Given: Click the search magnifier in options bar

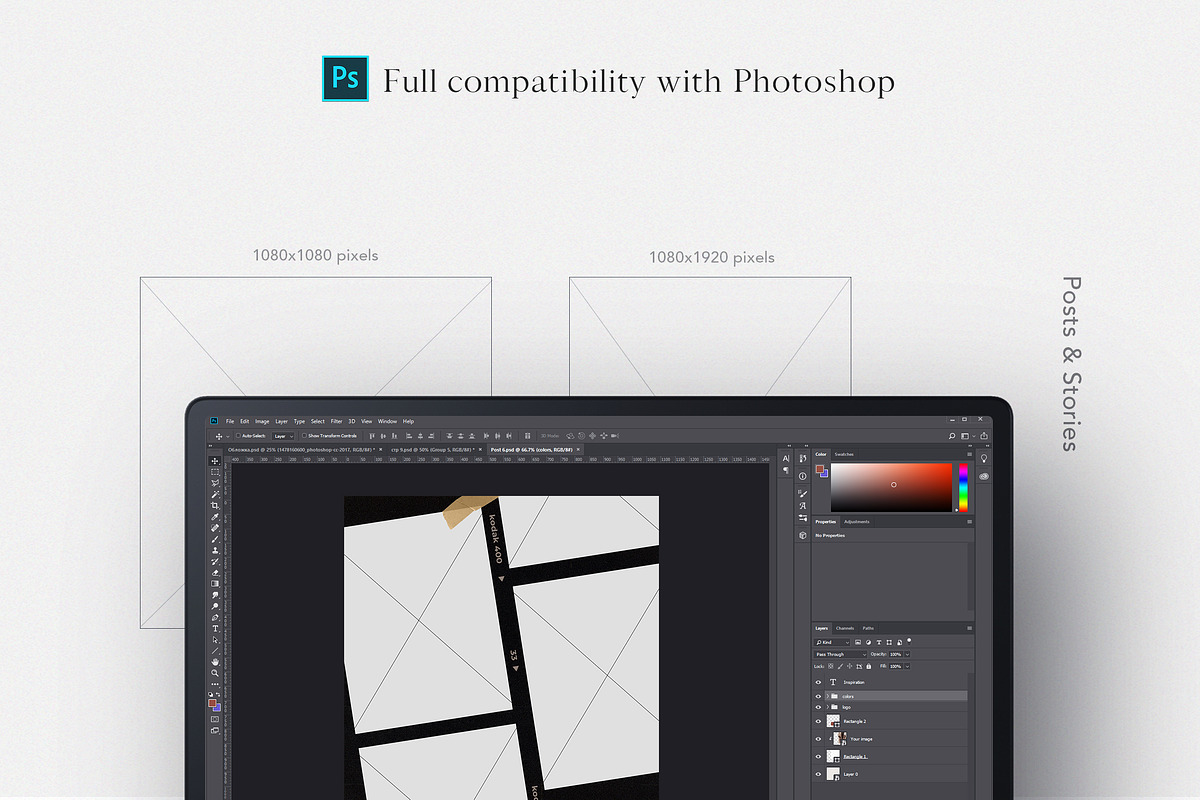Looking at the screenshot, I should pos(952,436).
